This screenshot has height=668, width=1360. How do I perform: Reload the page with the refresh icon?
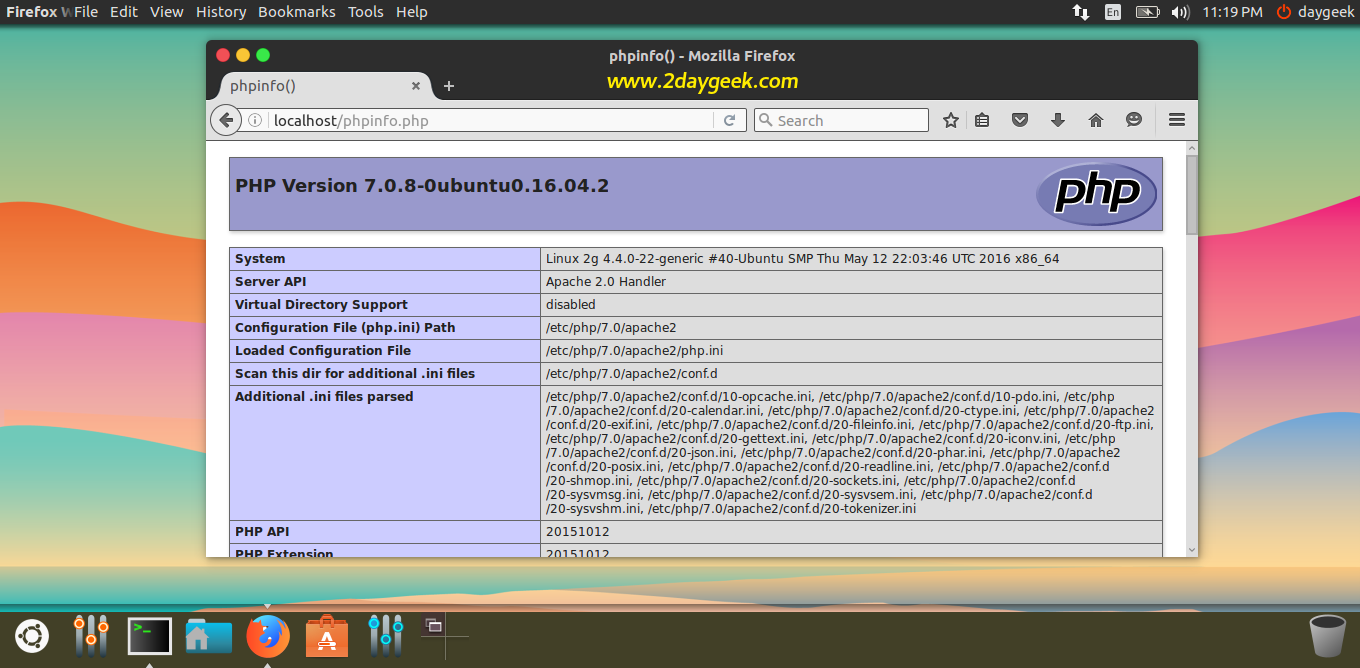click(x=729, y=120)
